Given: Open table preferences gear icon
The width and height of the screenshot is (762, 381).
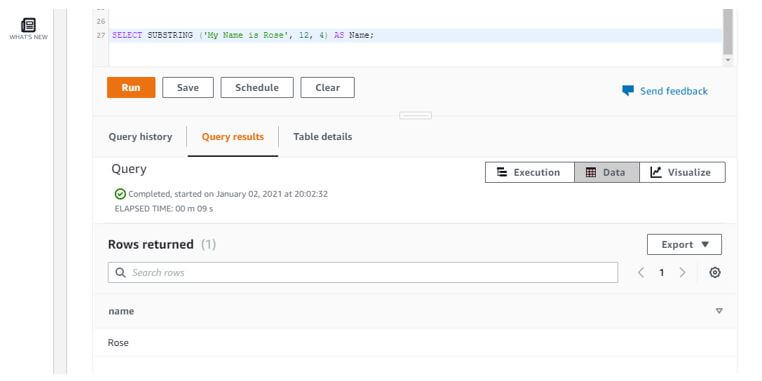Looking at the screenshot, I should [x=714, y=273].
